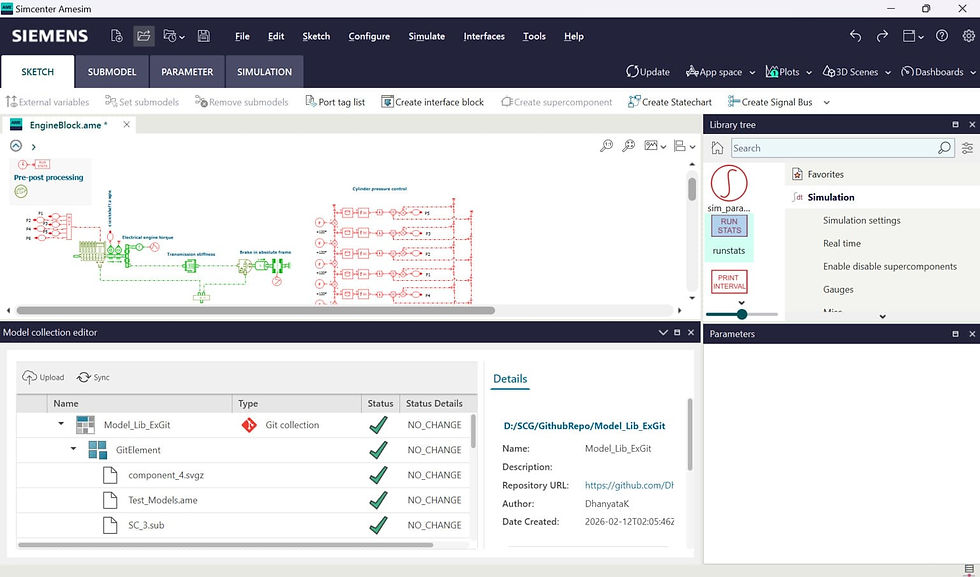Open the File menu
Viewport: 980px width, 577px height.
point(242,36)
